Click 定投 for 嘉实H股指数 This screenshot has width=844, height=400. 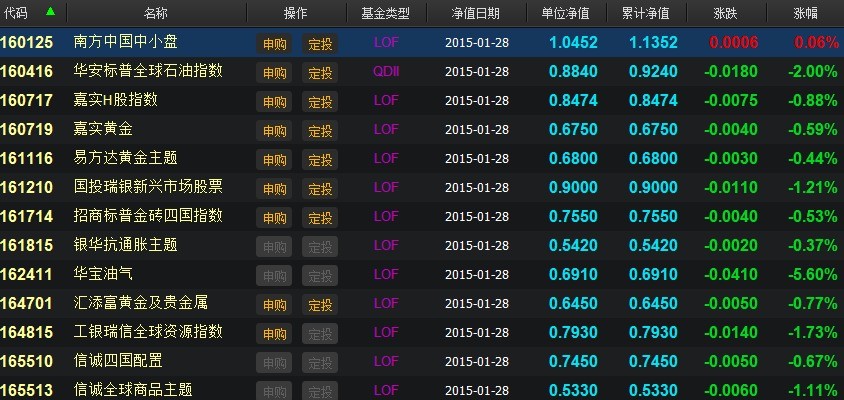coord(320,102)
